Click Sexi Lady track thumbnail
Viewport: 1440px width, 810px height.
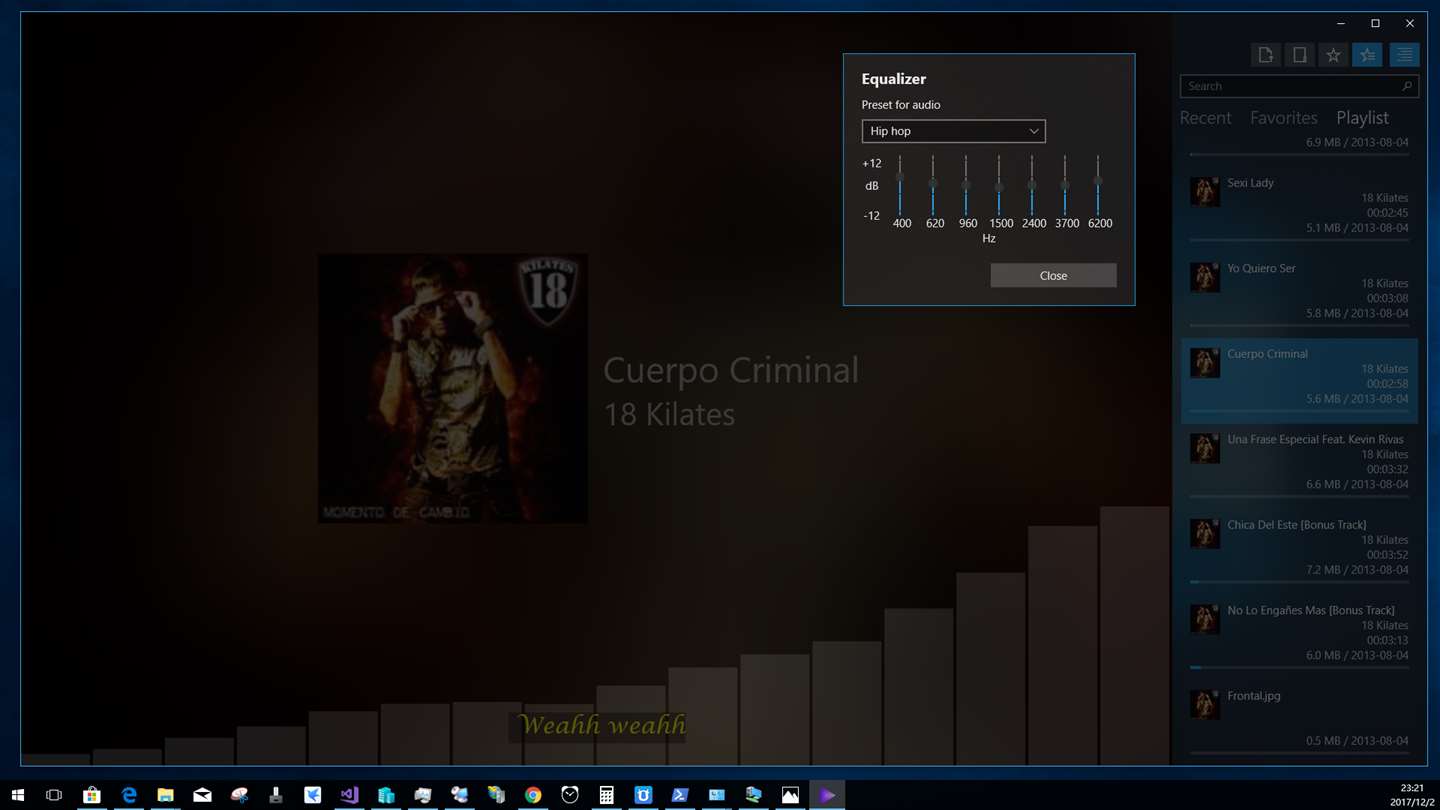coord(1205,192)
